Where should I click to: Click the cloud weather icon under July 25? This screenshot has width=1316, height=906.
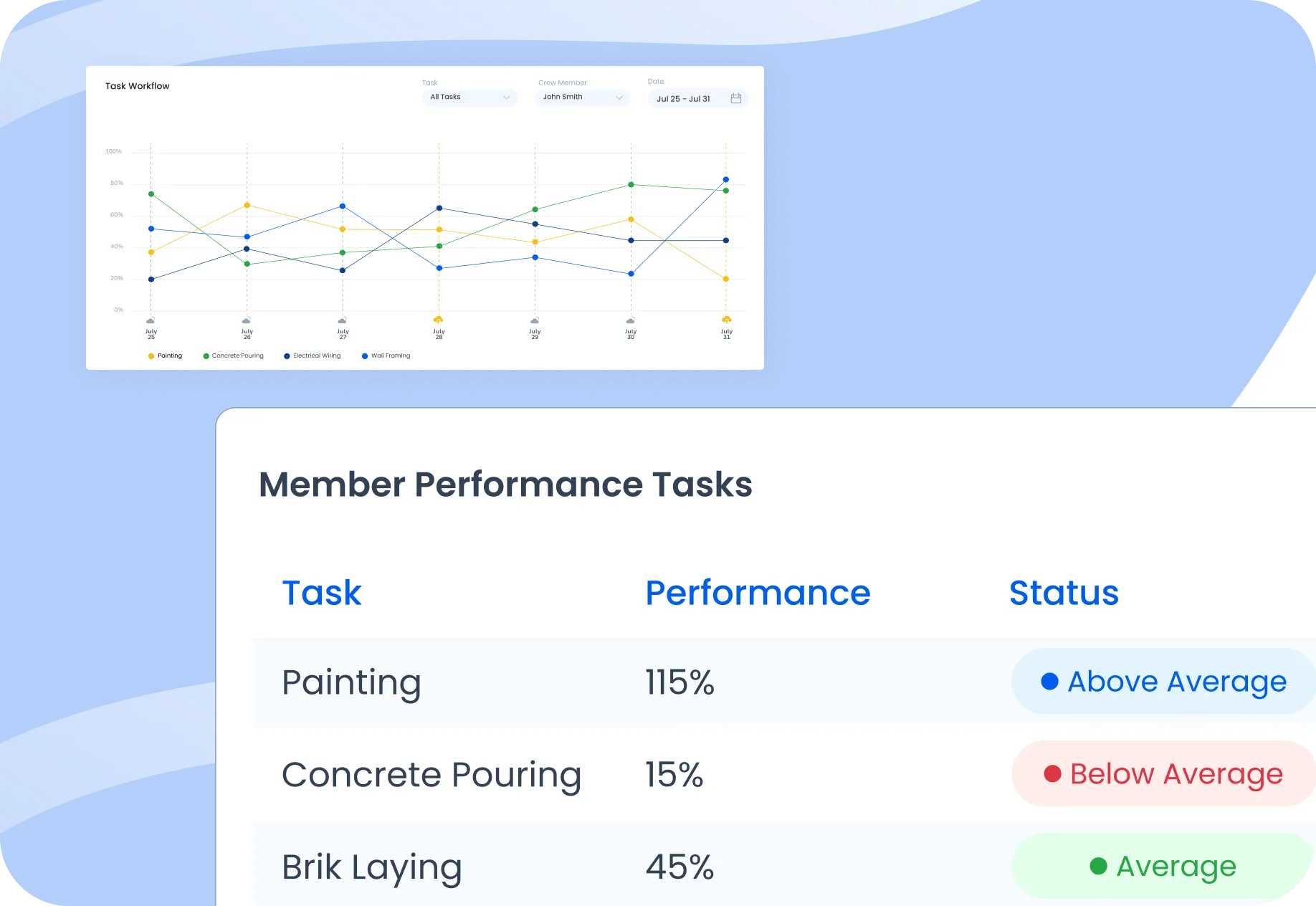[151, 320]
